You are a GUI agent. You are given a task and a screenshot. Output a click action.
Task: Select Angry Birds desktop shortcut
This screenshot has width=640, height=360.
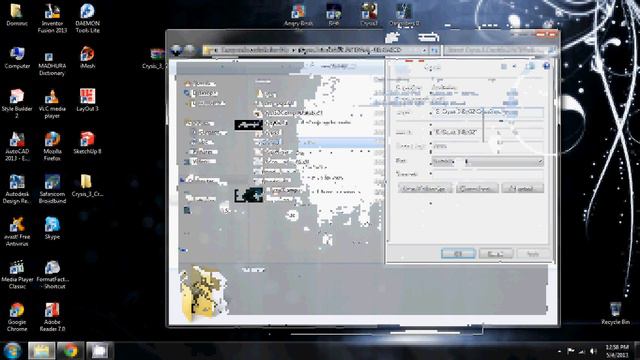[298, 15]
